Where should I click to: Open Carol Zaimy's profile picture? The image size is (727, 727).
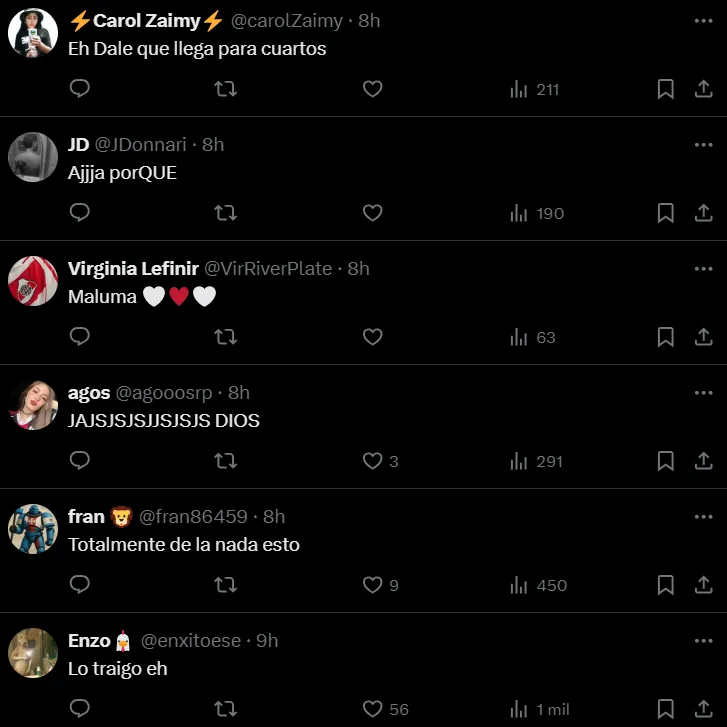pos(33,33)
